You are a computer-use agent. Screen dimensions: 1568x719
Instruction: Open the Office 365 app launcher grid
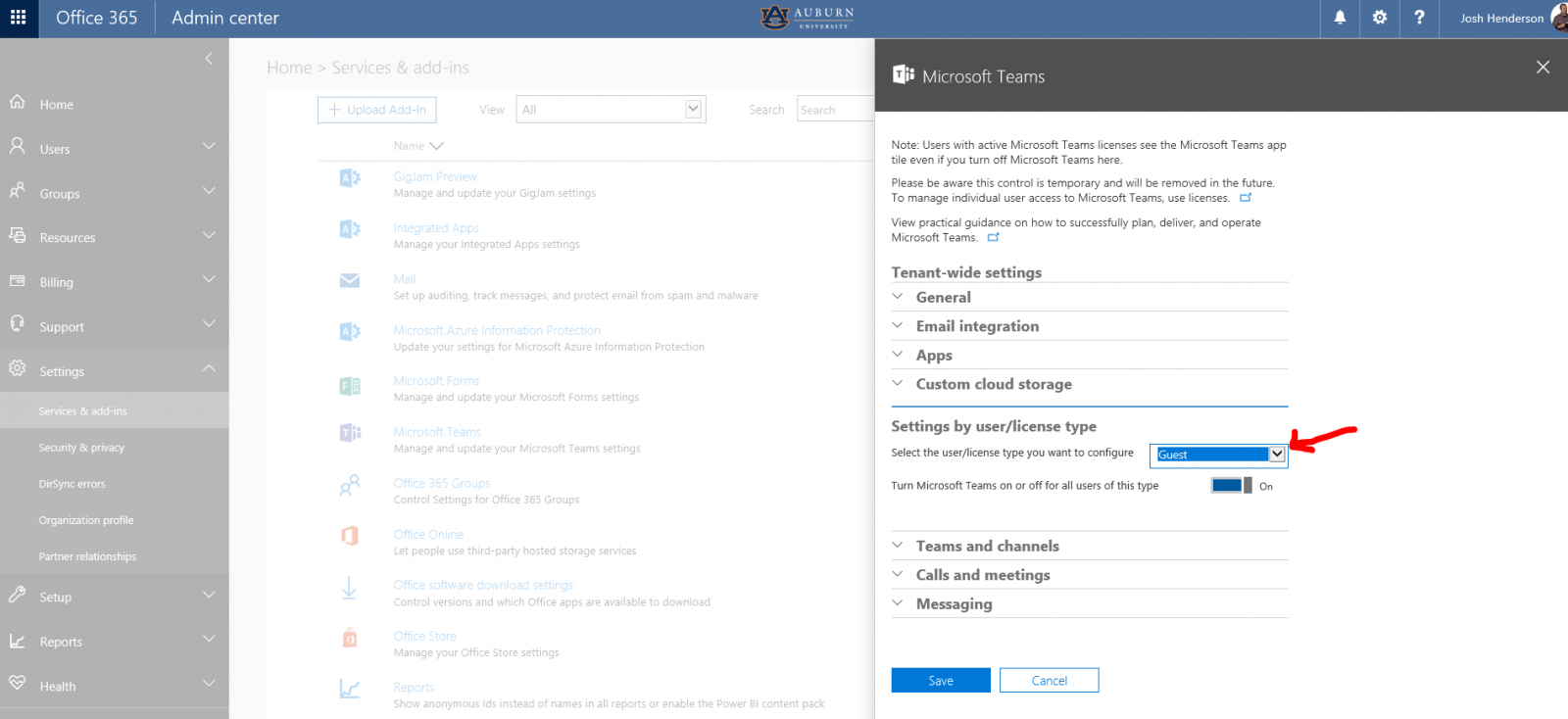tap(19, 18)
